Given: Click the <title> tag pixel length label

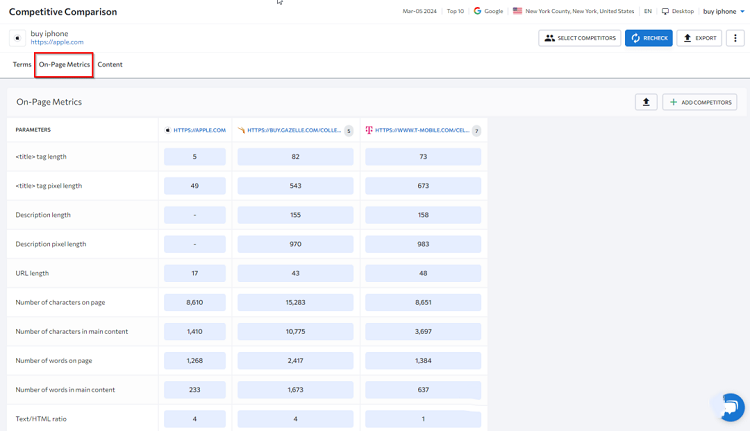Looking at the screenshot, I should point(49,186).
